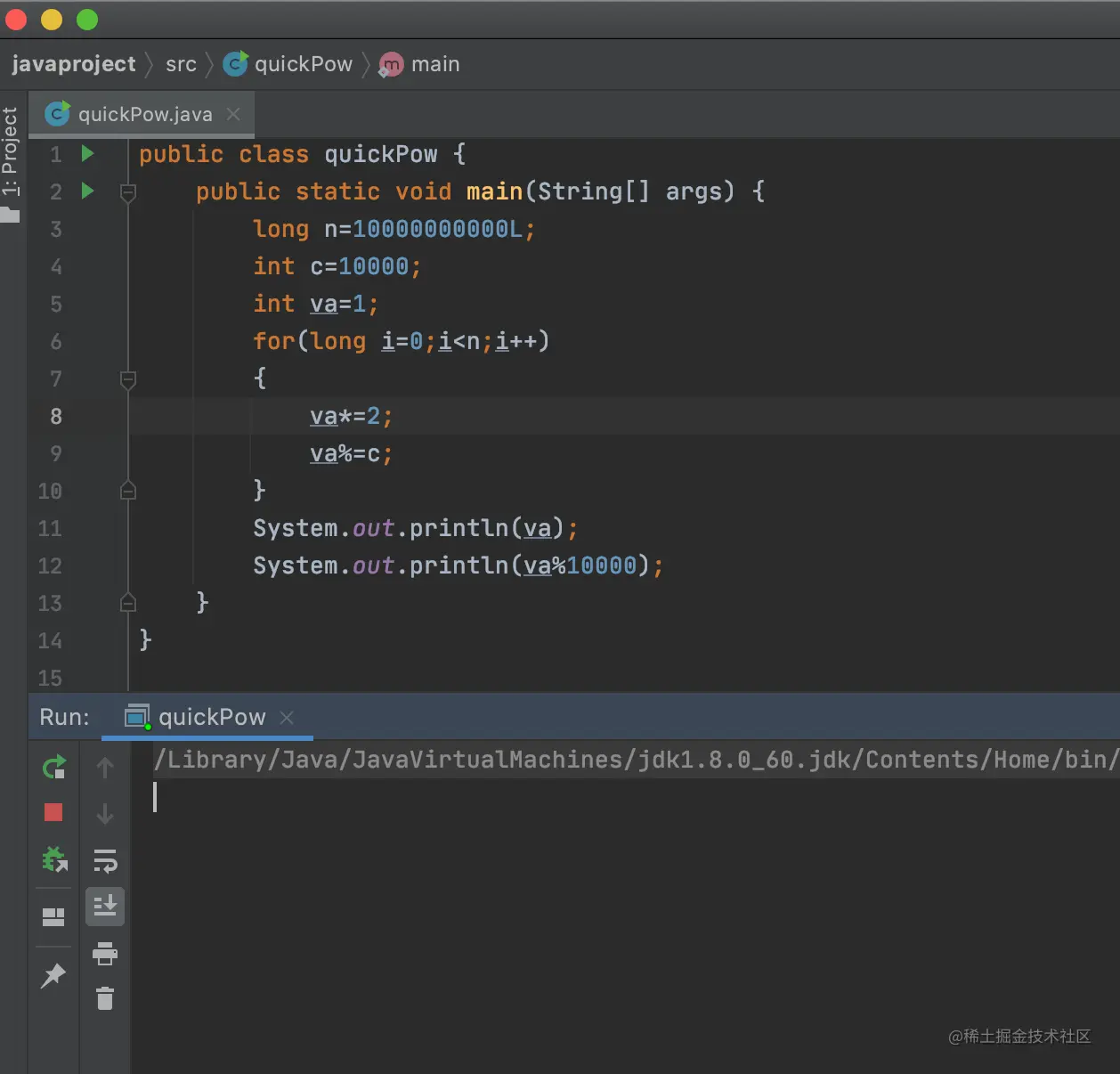Click up stack trace arrow

pos(105,767)
